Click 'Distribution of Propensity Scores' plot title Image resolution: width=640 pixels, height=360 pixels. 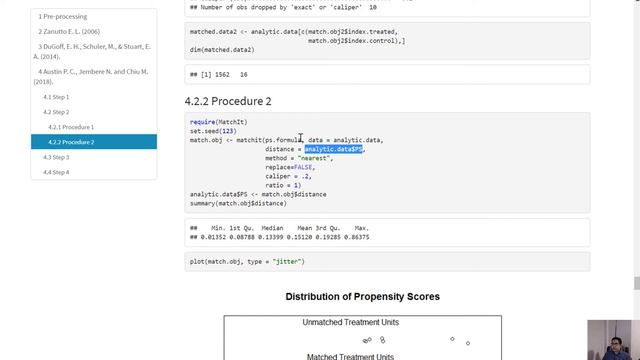click(362, 297)
